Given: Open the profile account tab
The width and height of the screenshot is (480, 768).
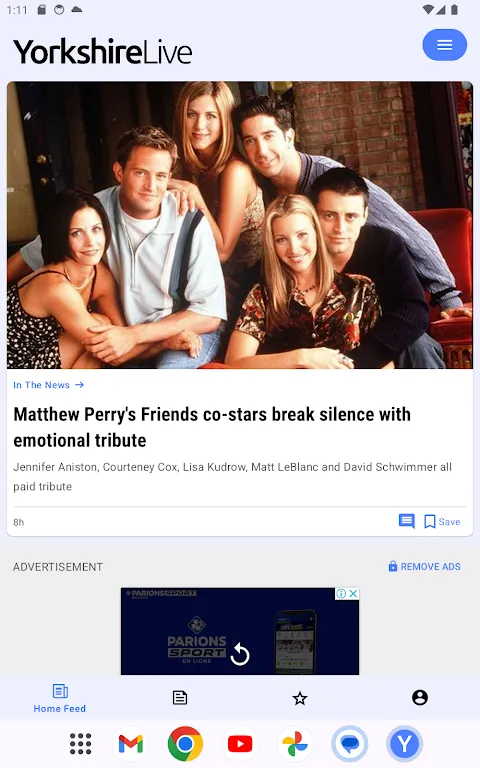Looking at the screenshot, I should pyautogui.click(x=420, y=697).
